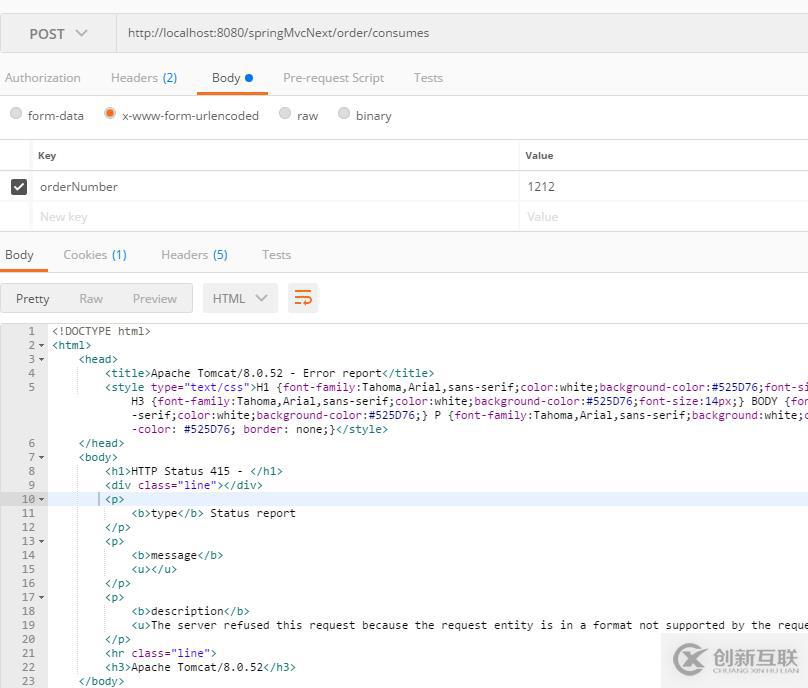Choose the Raw response view
The image size is (808, 688).
pos(91,299)
